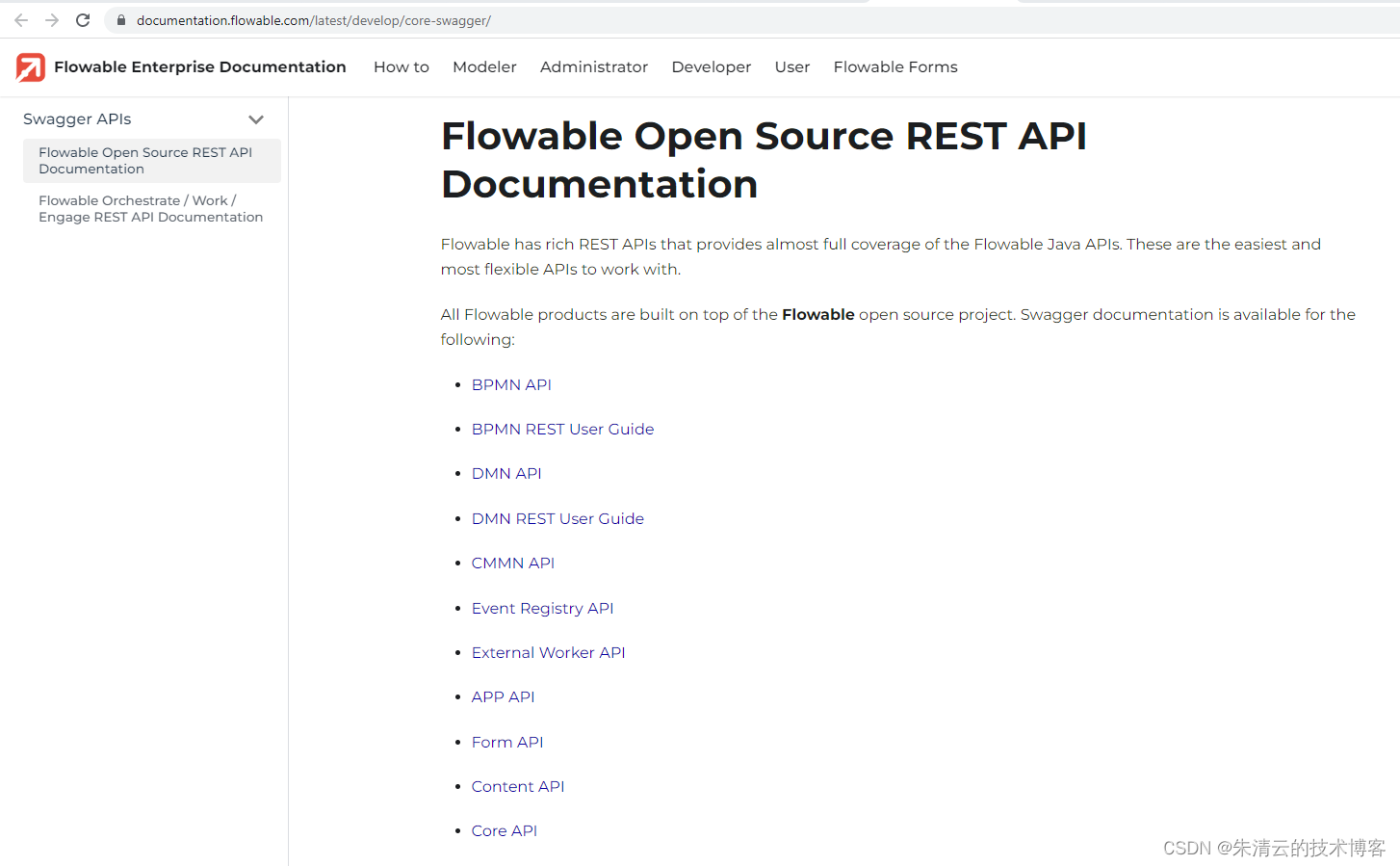The width and height of the screenshot is (1400, 866).
Task: Open the BPMN REST User Guide link
Action: click(x=562, y=429)
